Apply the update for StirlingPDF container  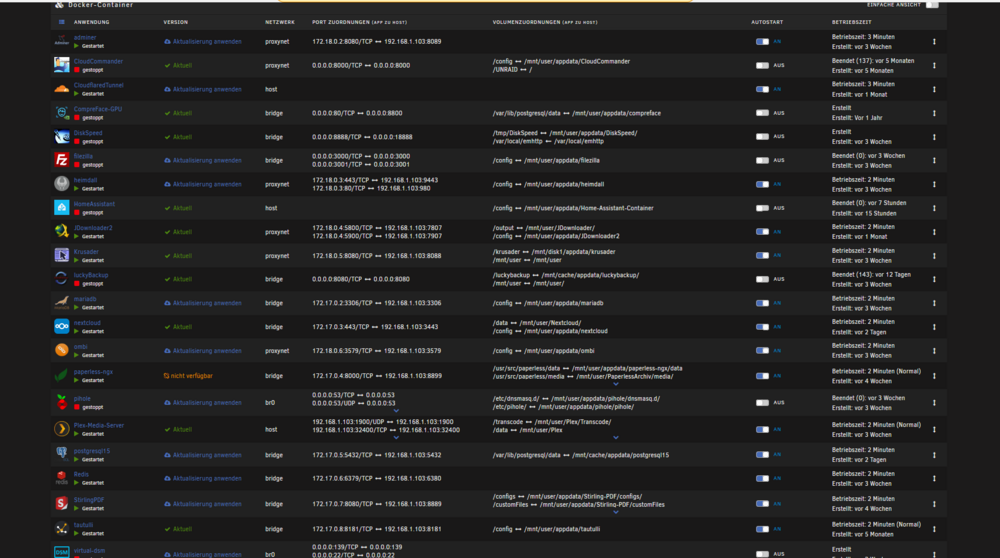tap(203, 504)
